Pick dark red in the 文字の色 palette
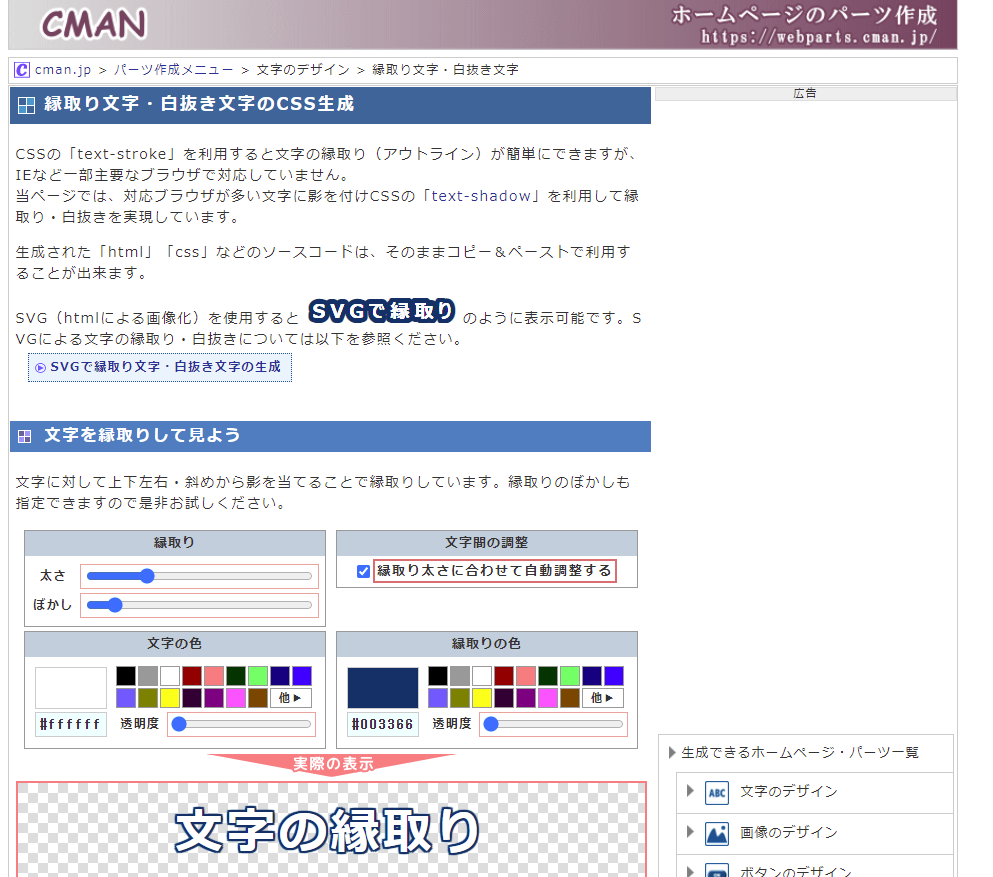 coord(192,676)
